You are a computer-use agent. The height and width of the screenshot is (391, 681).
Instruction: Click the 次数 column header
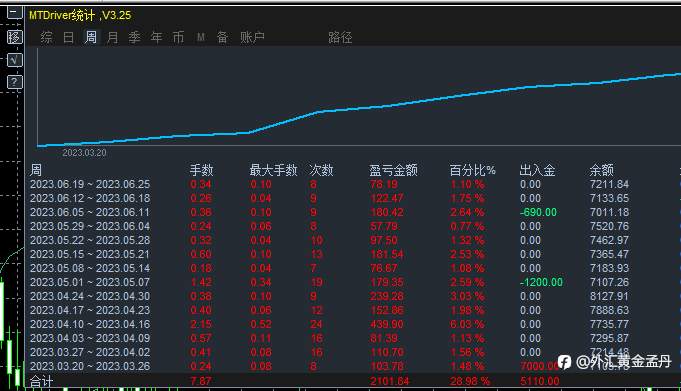point(321,170)
